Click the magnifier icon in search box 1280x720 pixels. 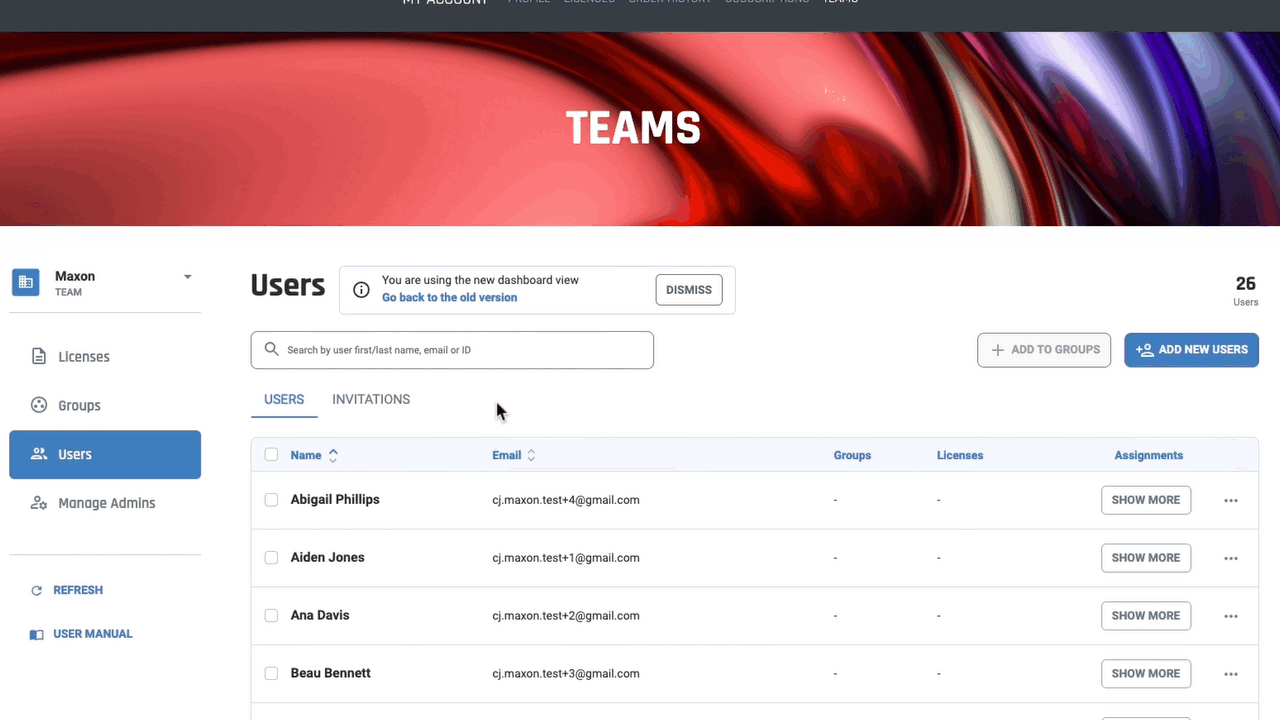pyautogui.click(x=271, y=350)
